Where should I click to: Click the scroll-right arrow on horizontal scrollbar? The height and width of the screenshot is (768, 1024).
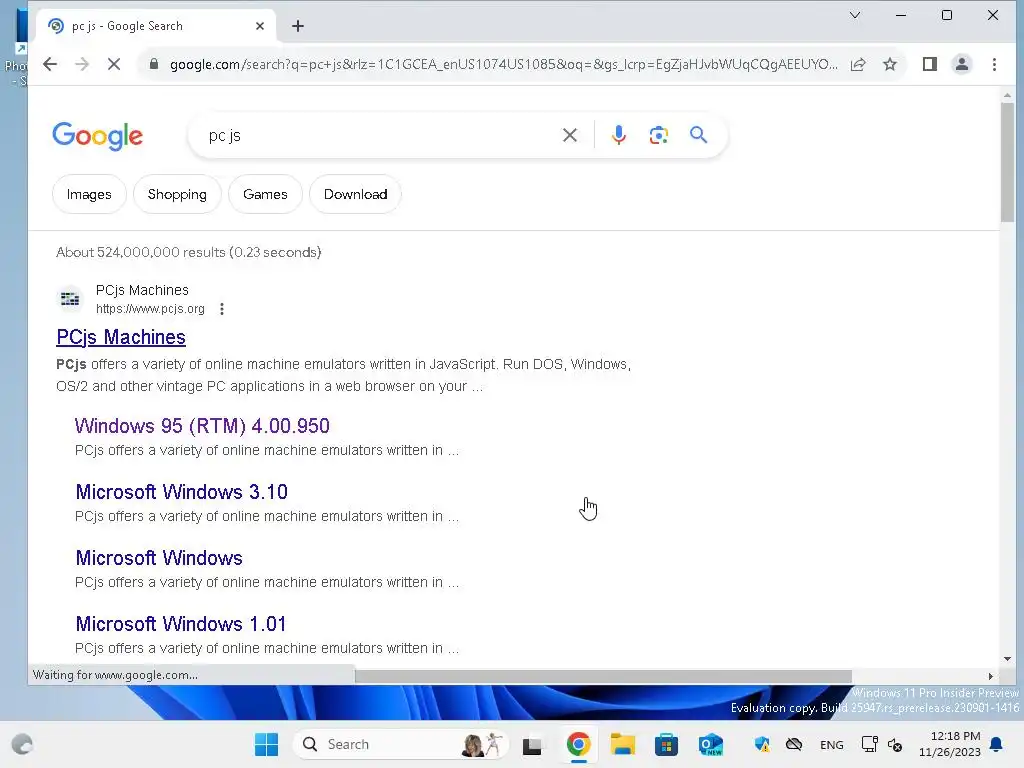990,676
